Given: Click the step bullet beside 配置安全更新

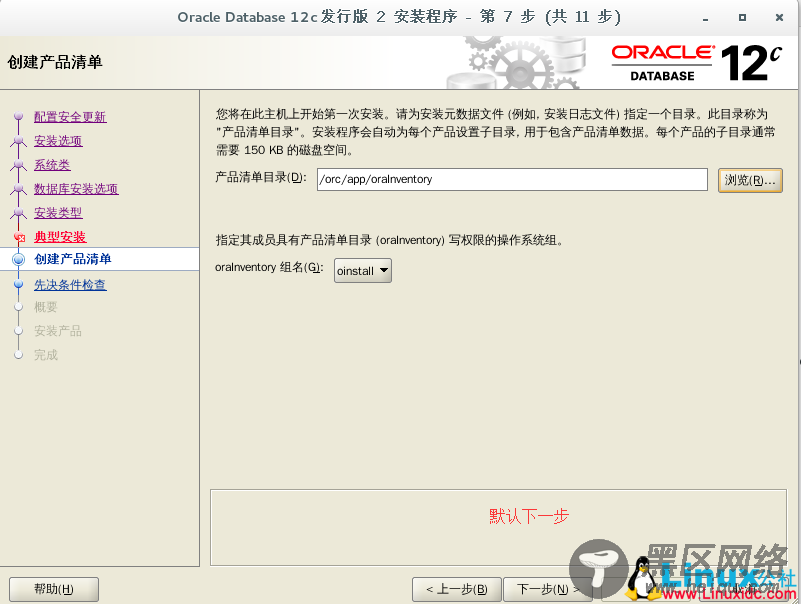Looking at the screenshot, I should (18, 117).
